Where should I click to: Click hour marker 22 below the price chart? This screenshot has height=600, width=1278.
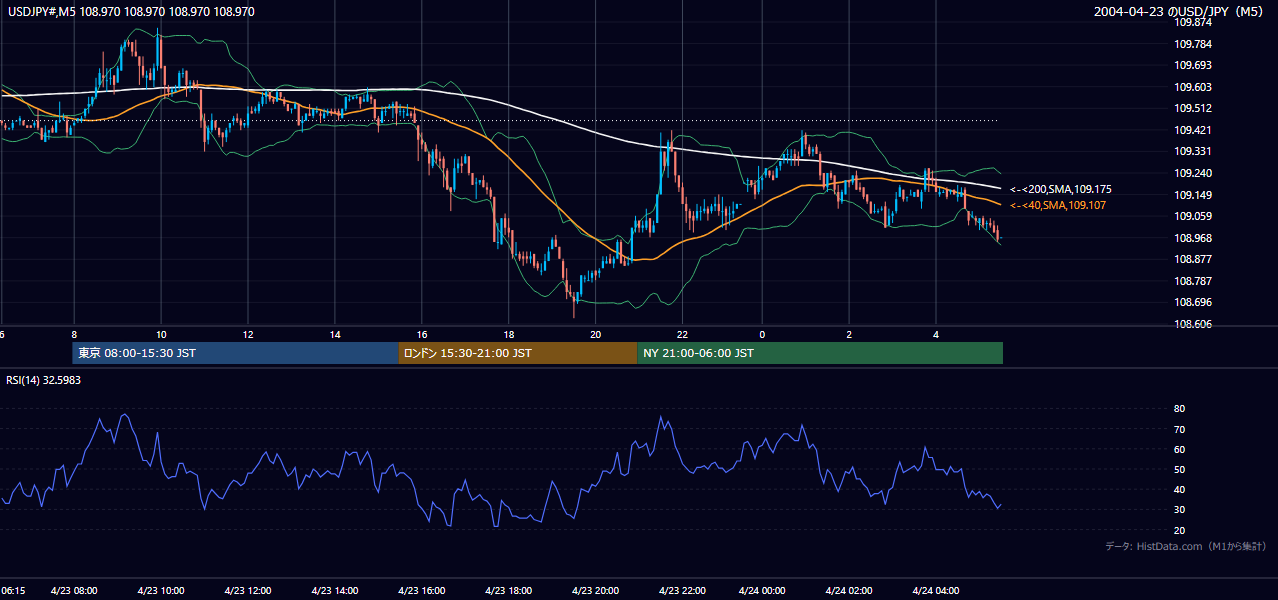tap(683, 335)
